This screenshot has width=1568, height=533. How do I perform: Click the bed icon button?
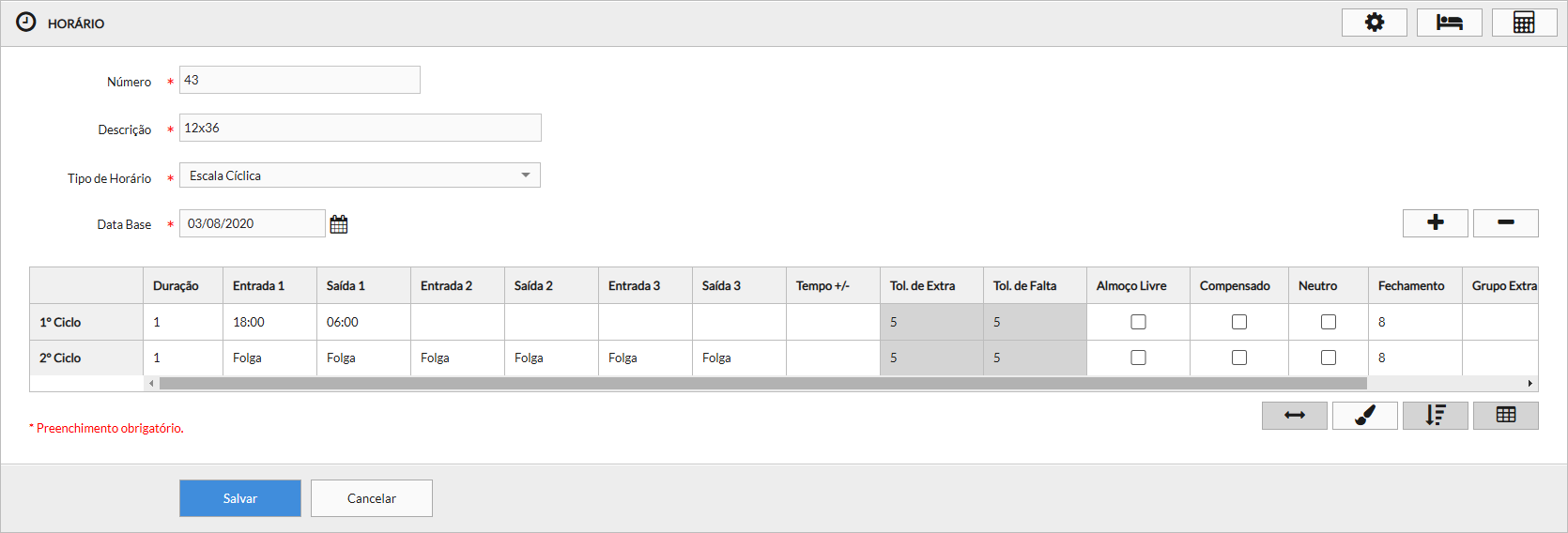pyautogui.click(x=1449, y=23)
